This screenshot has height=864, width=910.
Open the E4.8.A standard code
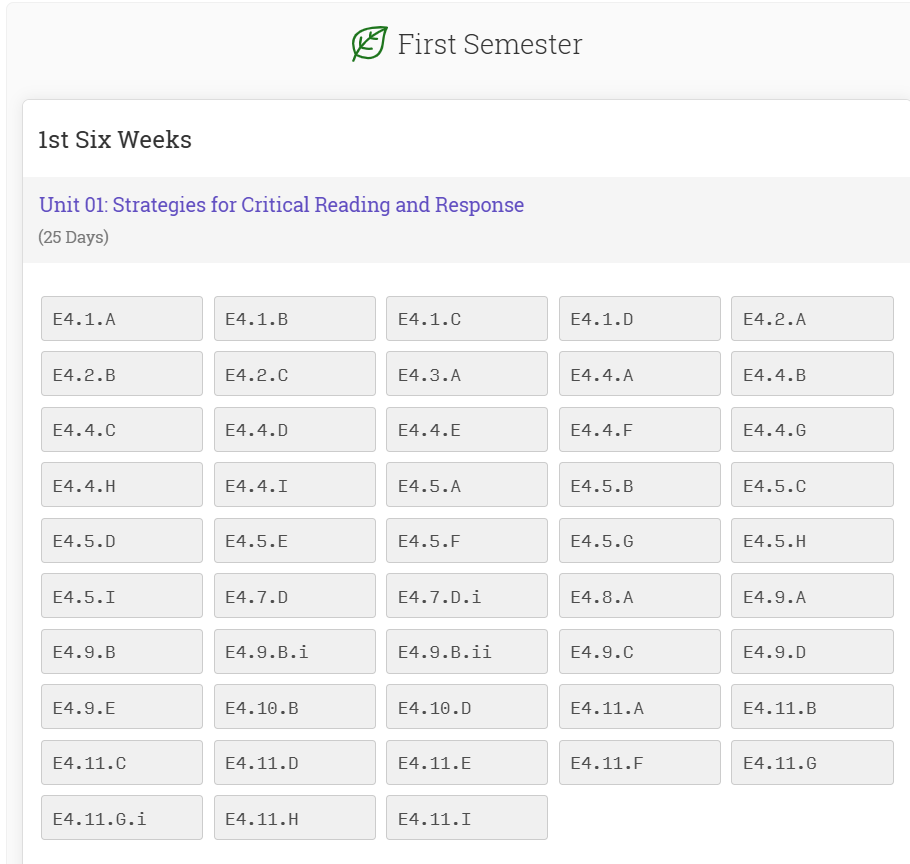(640, 597)
